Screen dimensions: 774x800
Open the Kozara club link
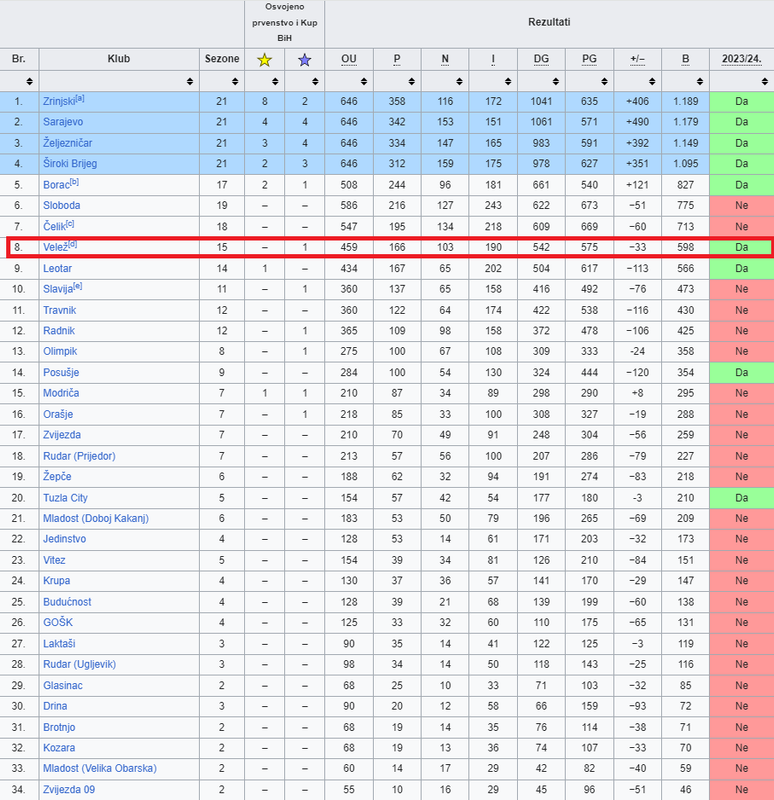point(59,748)
